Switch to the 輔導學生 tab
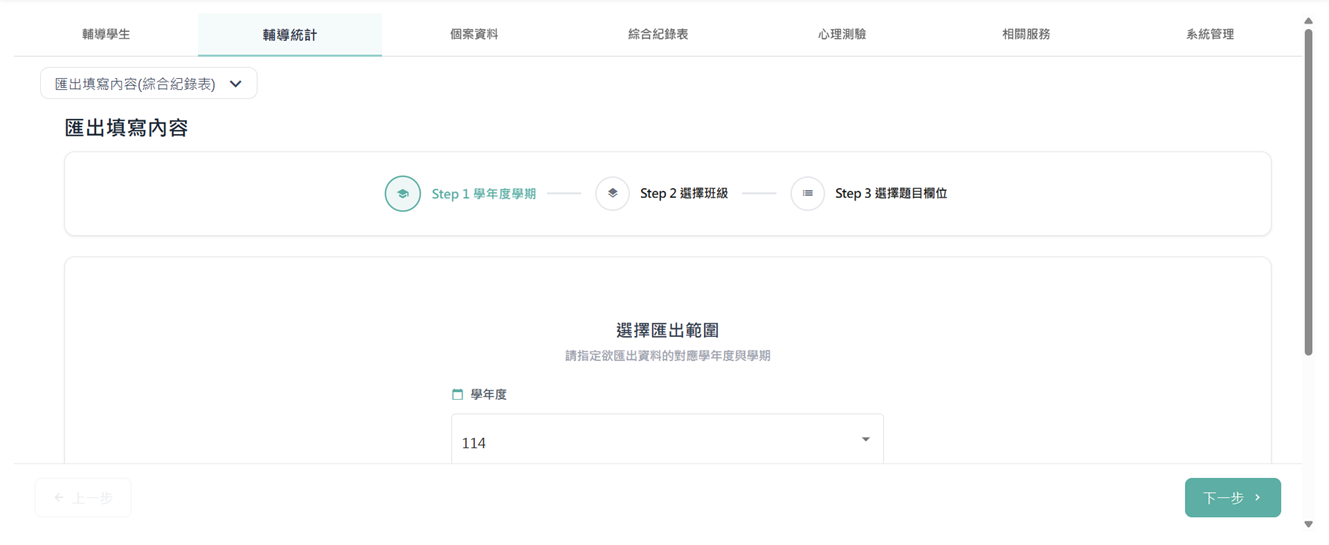Viewport: 1329px width, 545px height. (x=106, y=34)
